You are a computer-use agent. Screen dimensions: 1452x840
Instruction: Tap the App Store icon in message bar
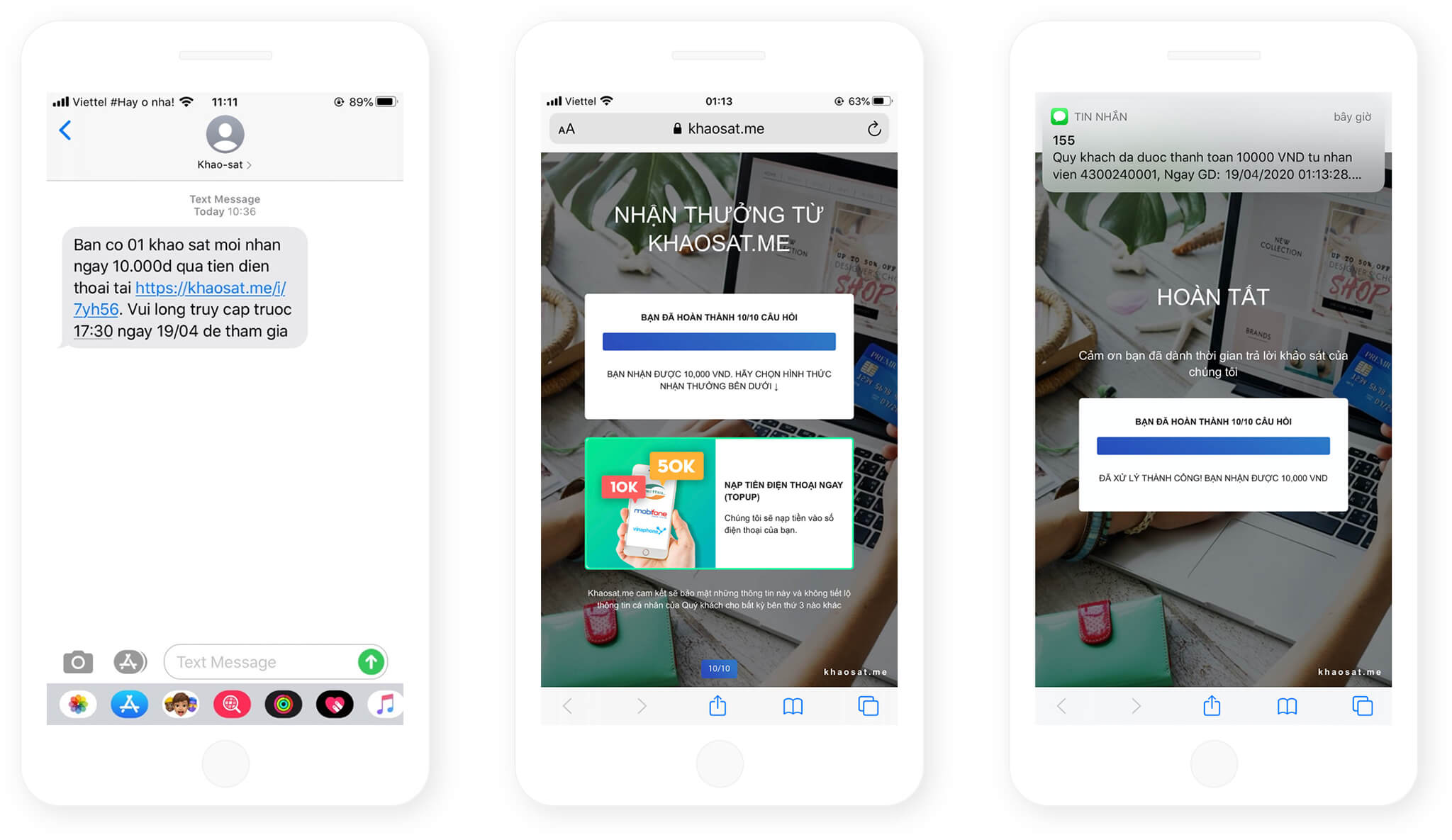(132, 661)
